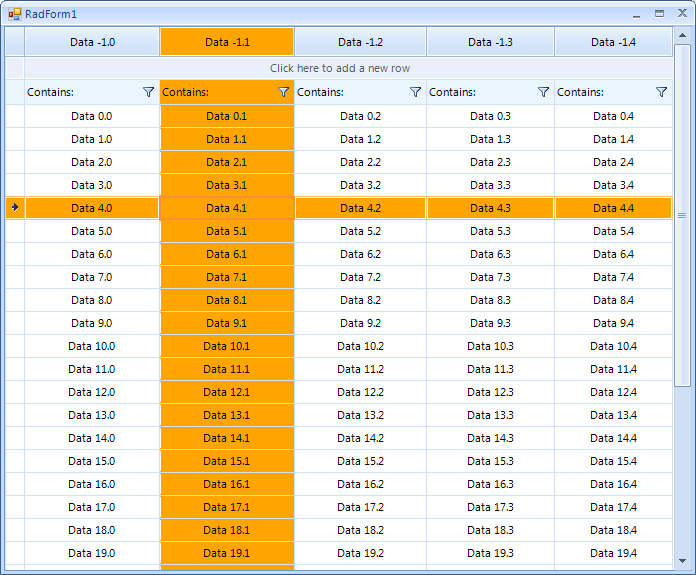Open filter icon in Data -1.1 column

283,92
